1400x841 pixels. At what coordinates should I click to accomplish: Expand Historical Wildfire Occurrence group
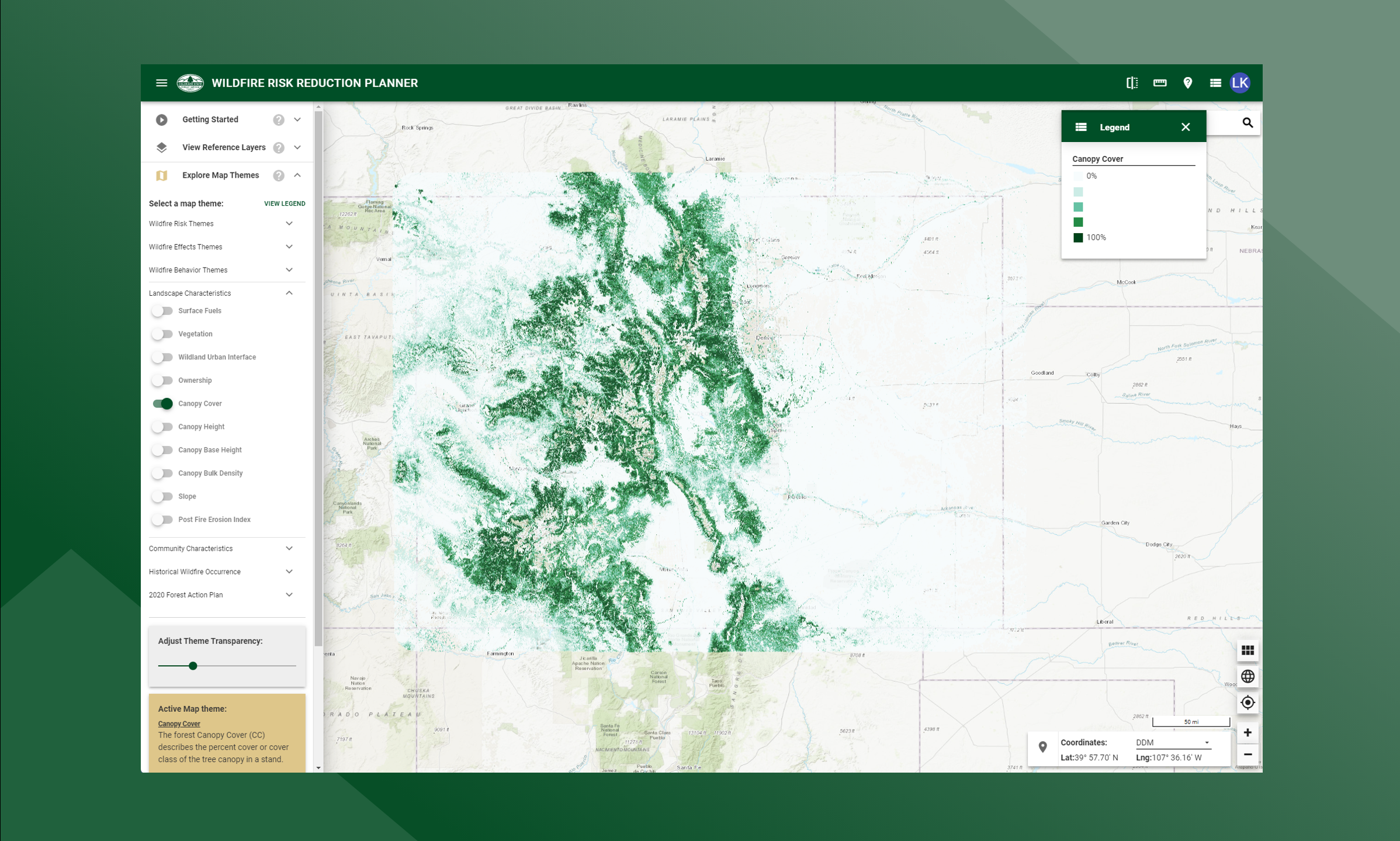[289, 572]
